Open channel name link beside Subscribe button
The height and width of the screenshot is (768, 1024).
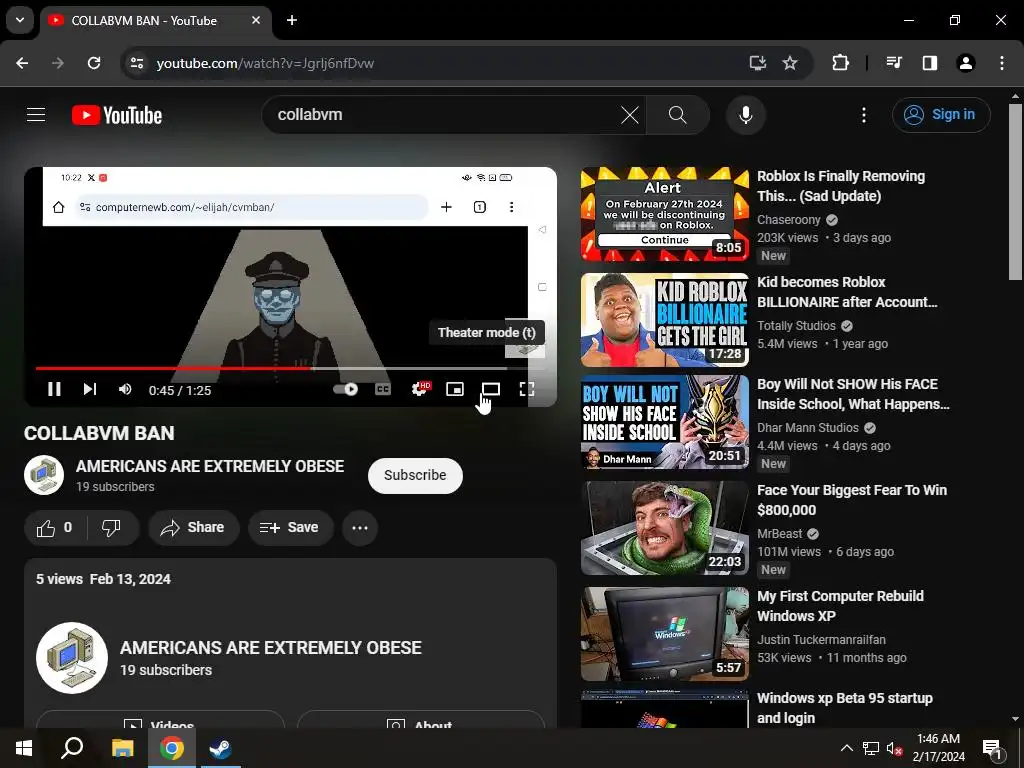click(210, 466)
